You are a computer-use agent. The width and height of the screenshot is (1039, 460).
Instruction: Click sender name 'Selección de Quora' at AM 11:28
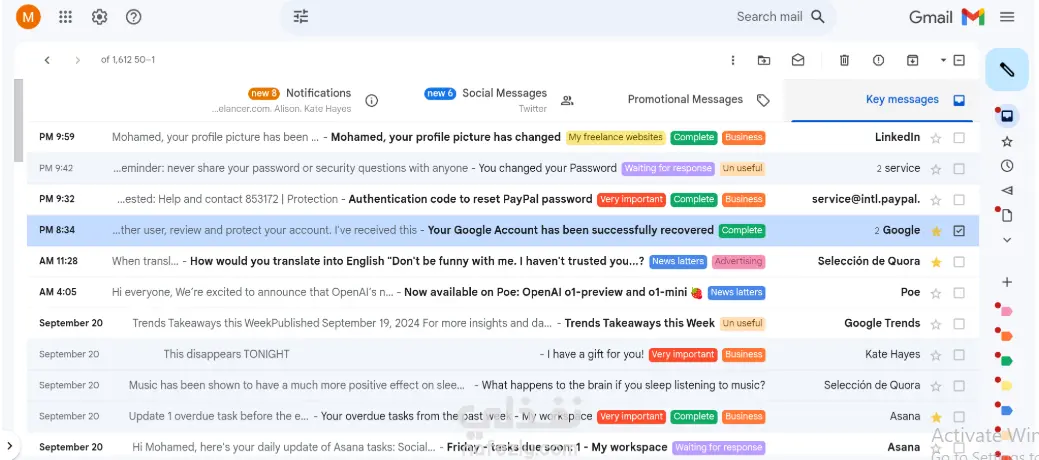(x=869, y=261)
